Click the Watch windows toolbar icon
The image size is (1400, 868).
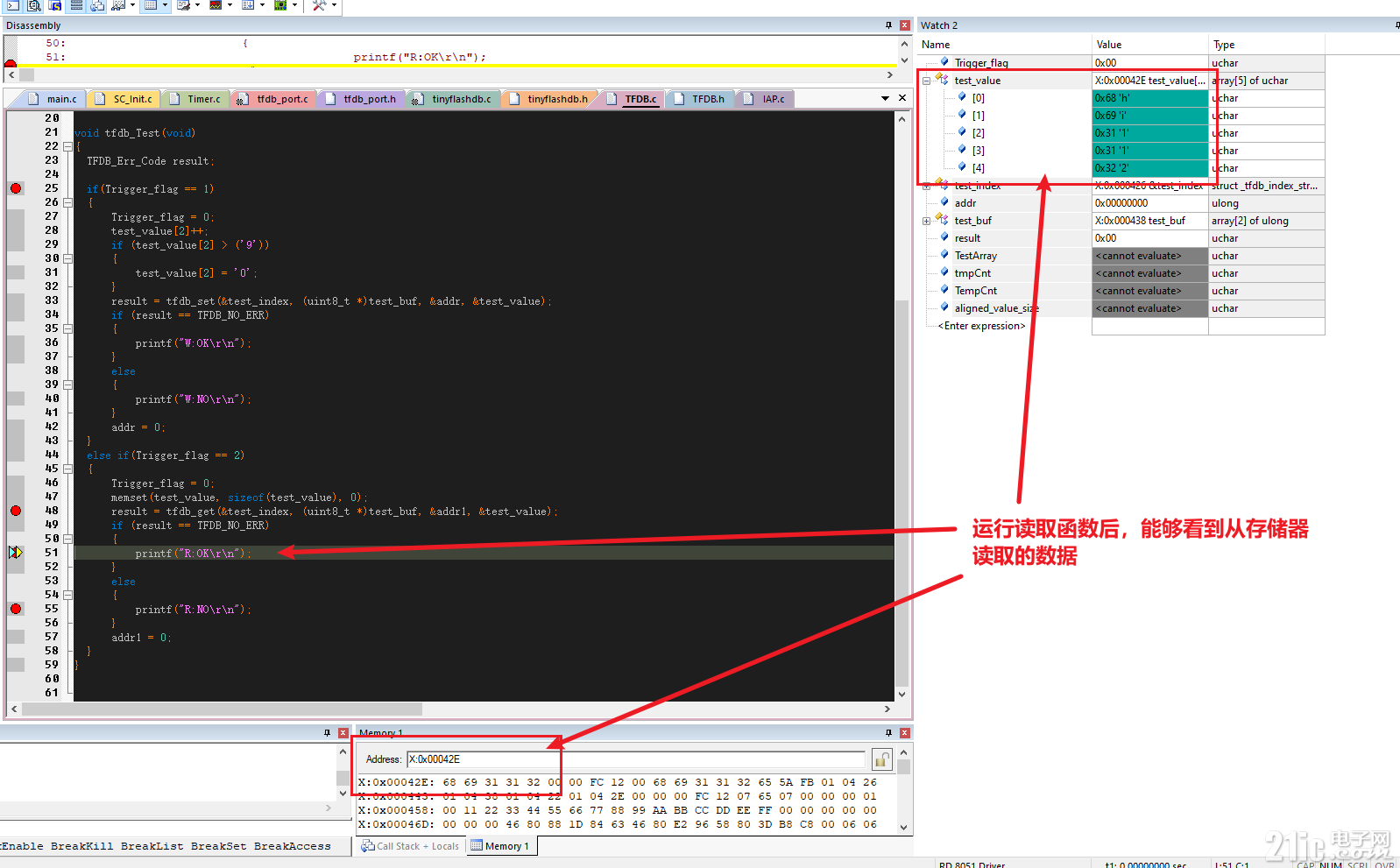pos(118,5)
